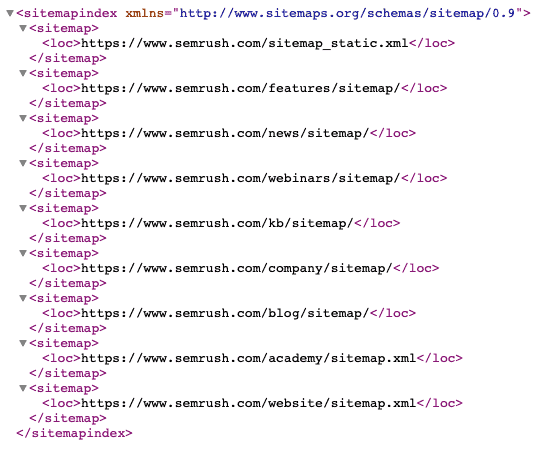The width and height of the screenshot is (543, 449).
Task: Collapse the sitemap node with features URL
Action: tap(23, 73)
